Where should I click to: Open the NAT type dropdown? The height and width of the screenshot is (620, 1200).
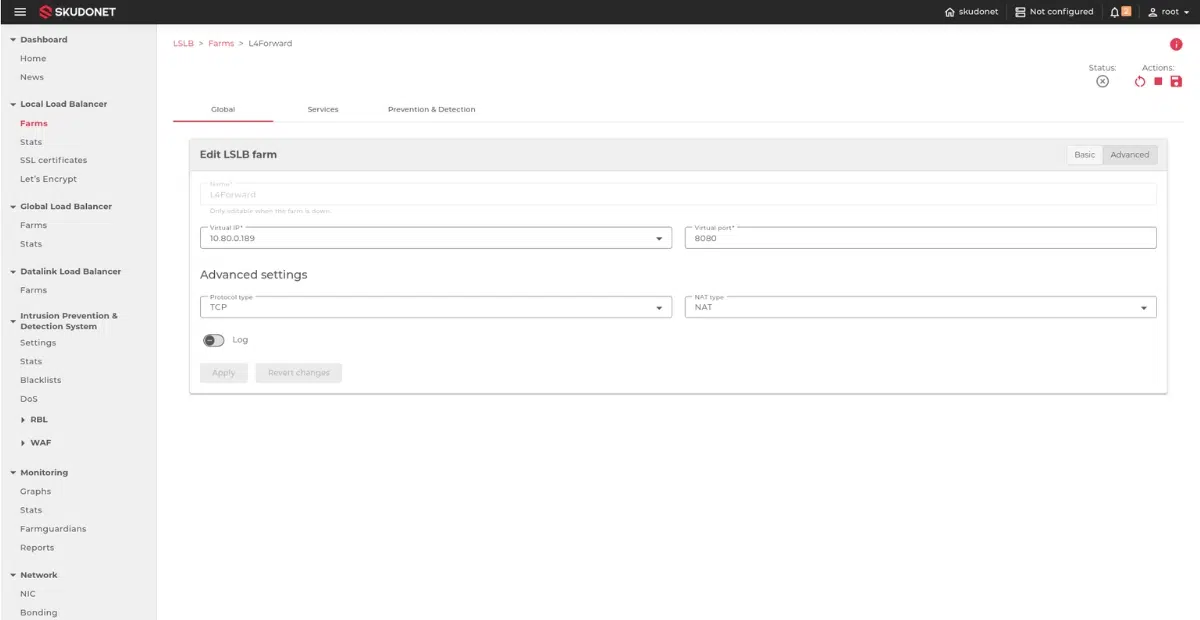click(1144, 308)
